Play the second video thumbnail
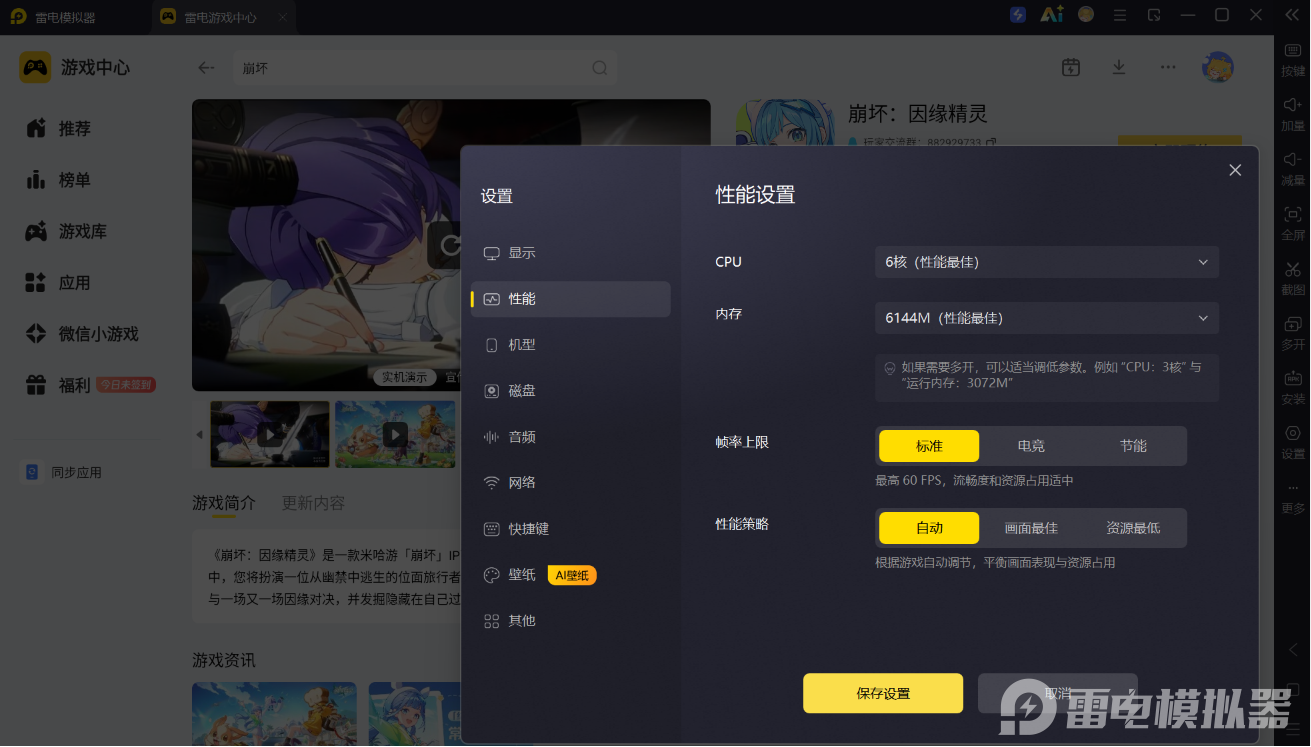 [x=395, y=435]
